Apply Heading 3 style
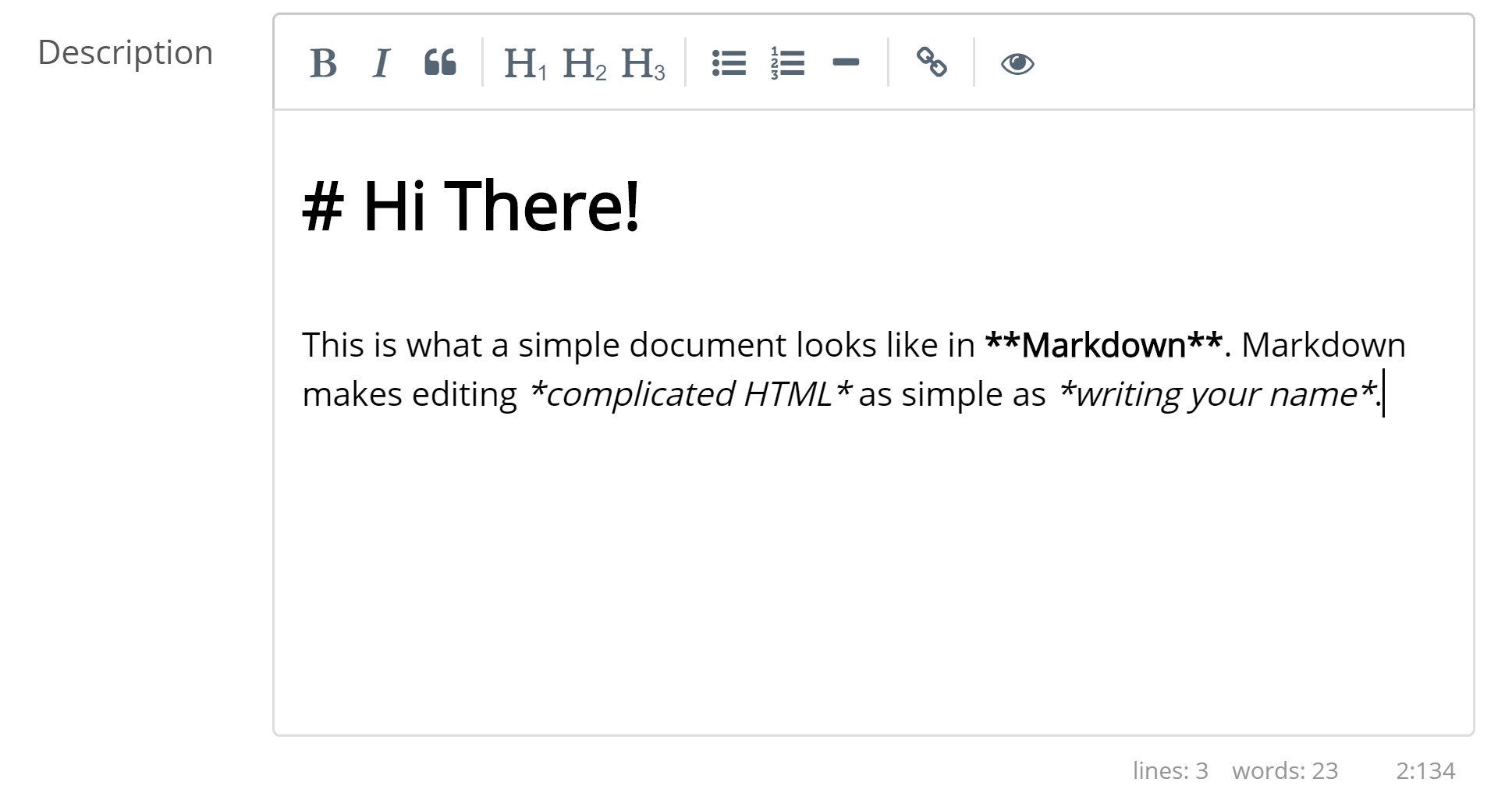Screen dimensions: 1512x807 click(x=643, y=63)
